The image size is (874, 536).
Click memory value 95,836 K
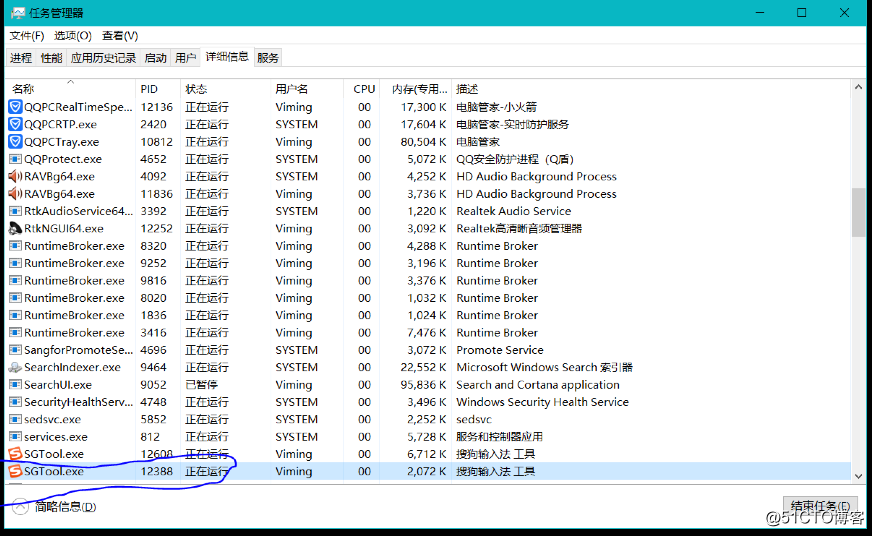coord(424,384)
